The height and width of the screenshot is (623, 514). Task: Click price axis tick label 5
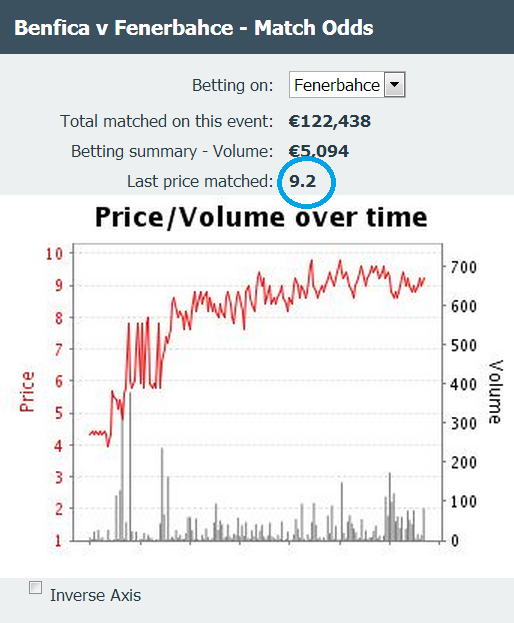[x=59, y=413]
